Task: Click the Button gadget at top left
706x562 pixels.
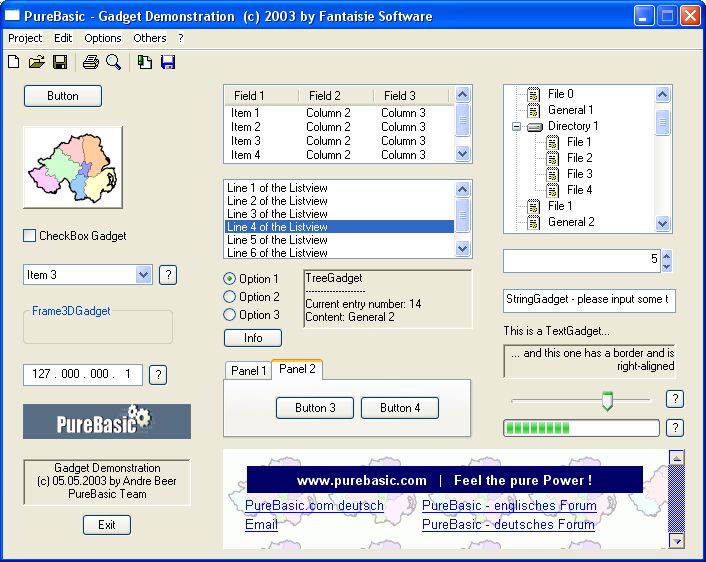Action: click(x=63, y=96)
